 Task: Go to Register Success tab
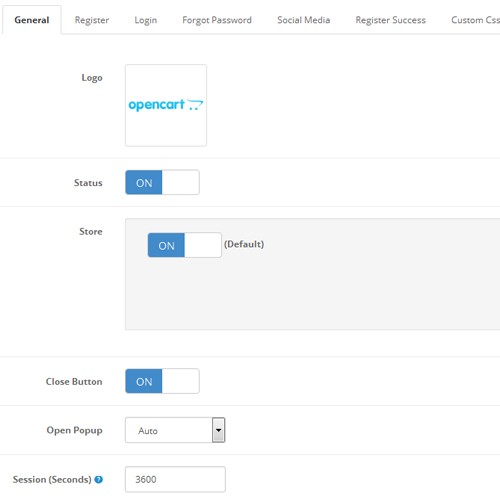(x=390, y=20)
